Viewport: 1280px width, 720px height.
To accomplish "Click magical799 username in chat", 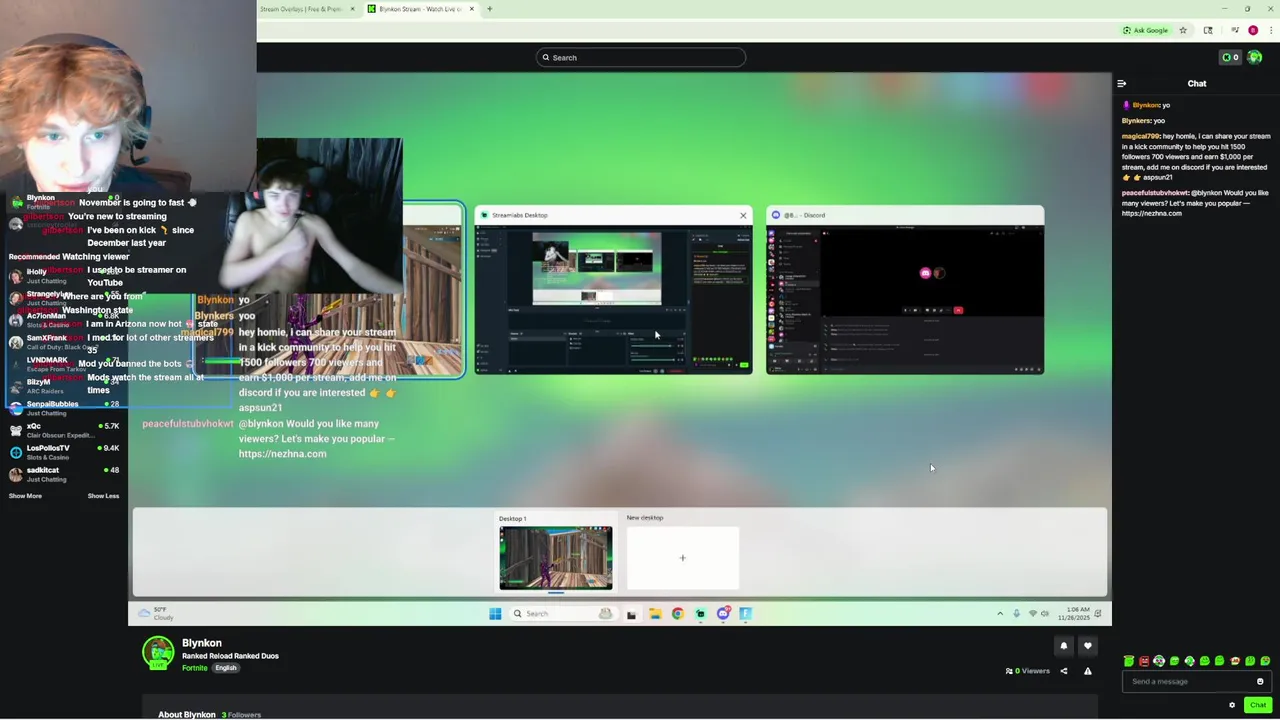I will click(1140, 136).
